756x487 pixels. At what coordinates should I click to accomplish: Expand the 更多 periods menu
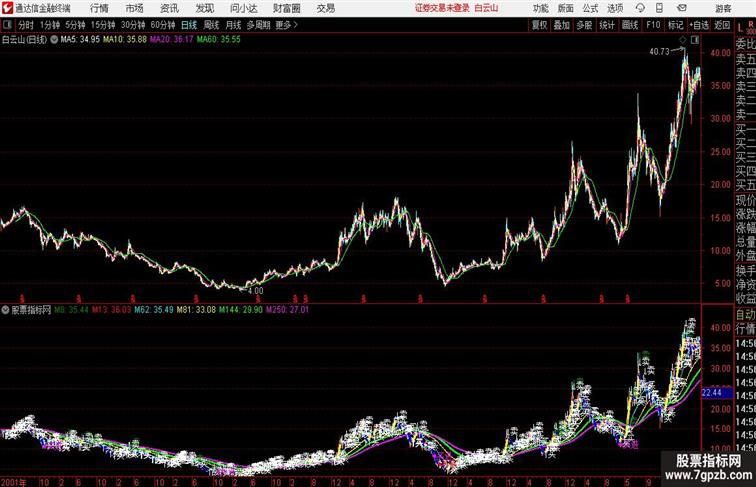click(286, 25)
